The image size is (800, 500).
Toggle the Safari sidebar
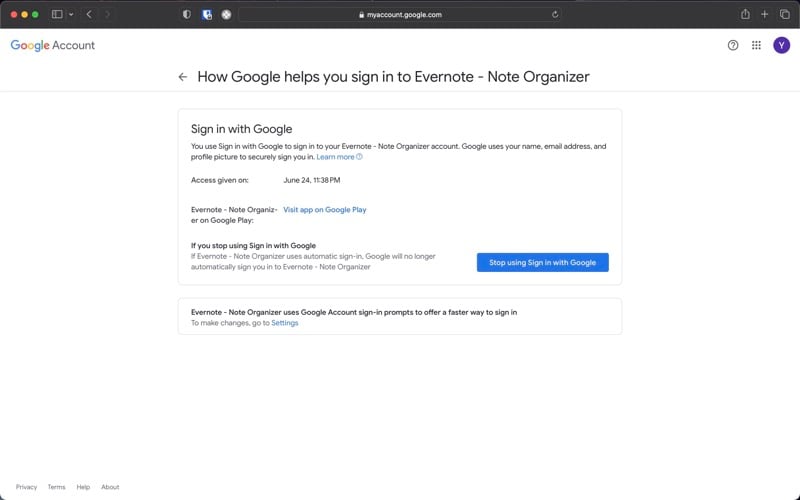click(57, 14)
